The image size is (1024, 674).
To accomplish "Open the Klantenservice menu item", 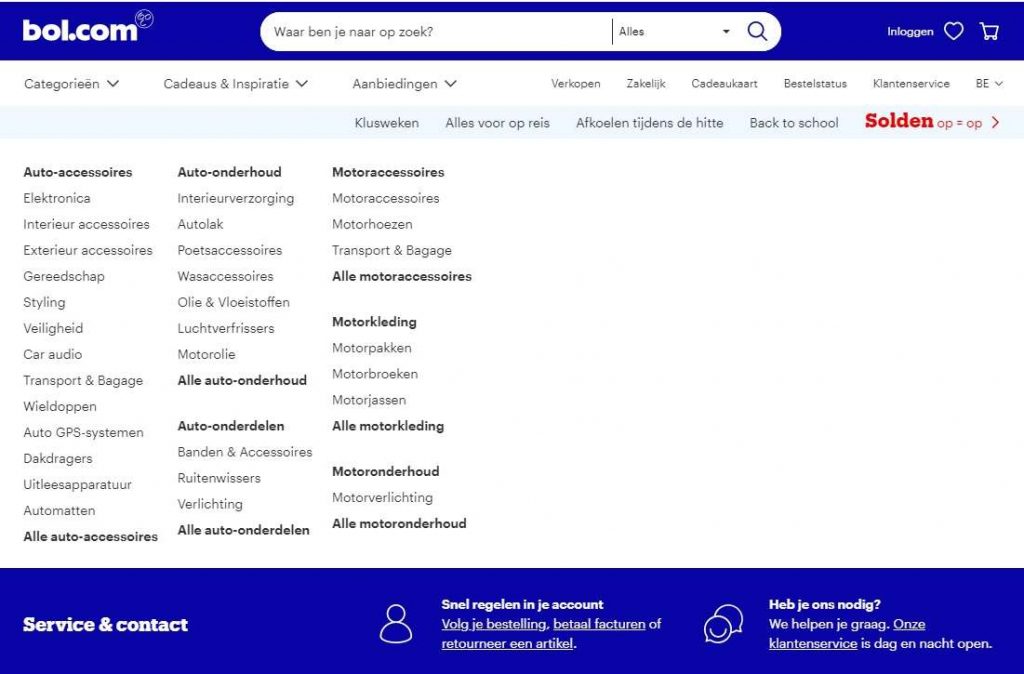I will pyautogui.click(x=911, y=84).
